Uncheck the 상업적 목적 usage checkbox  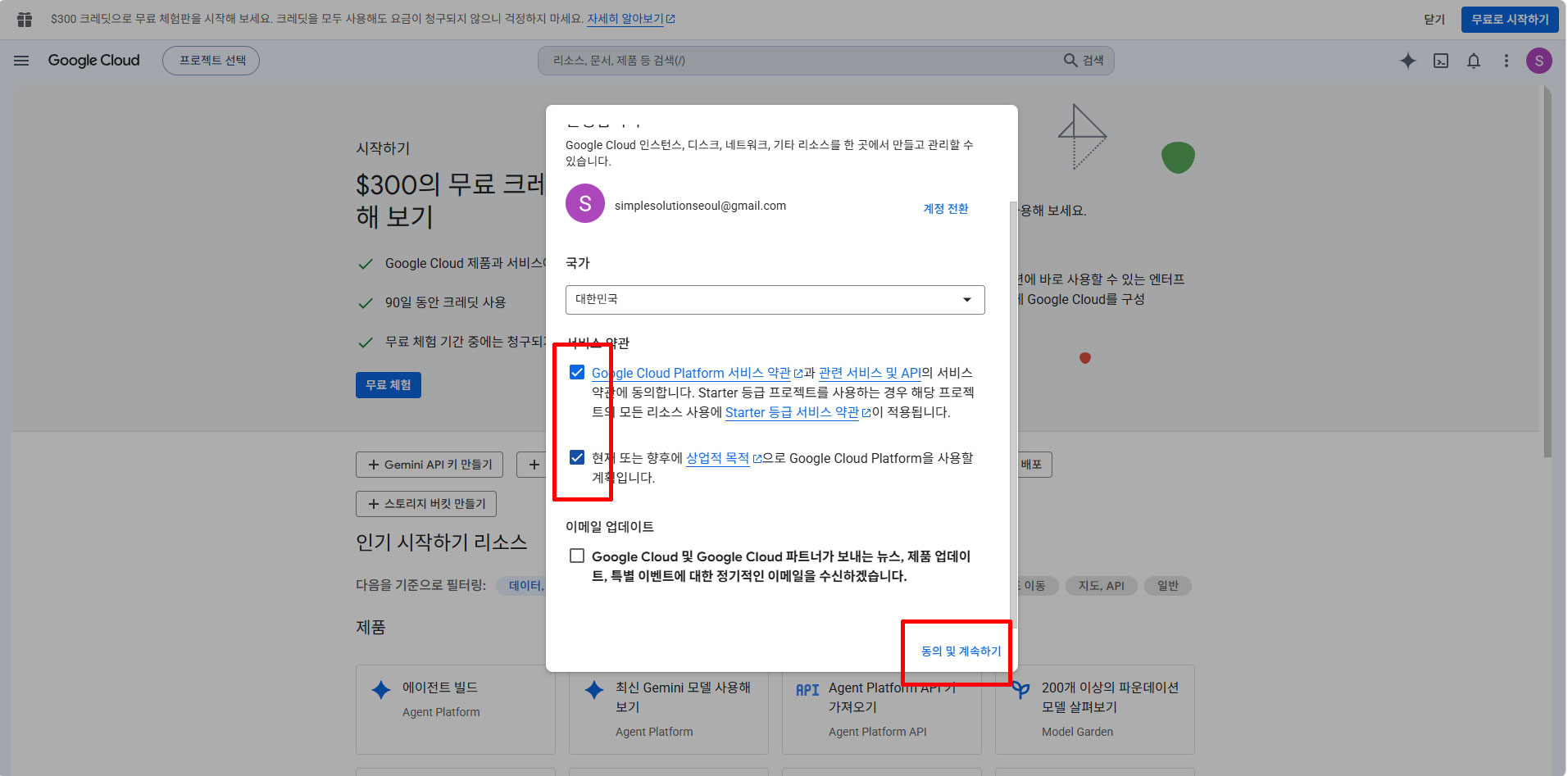577,457
